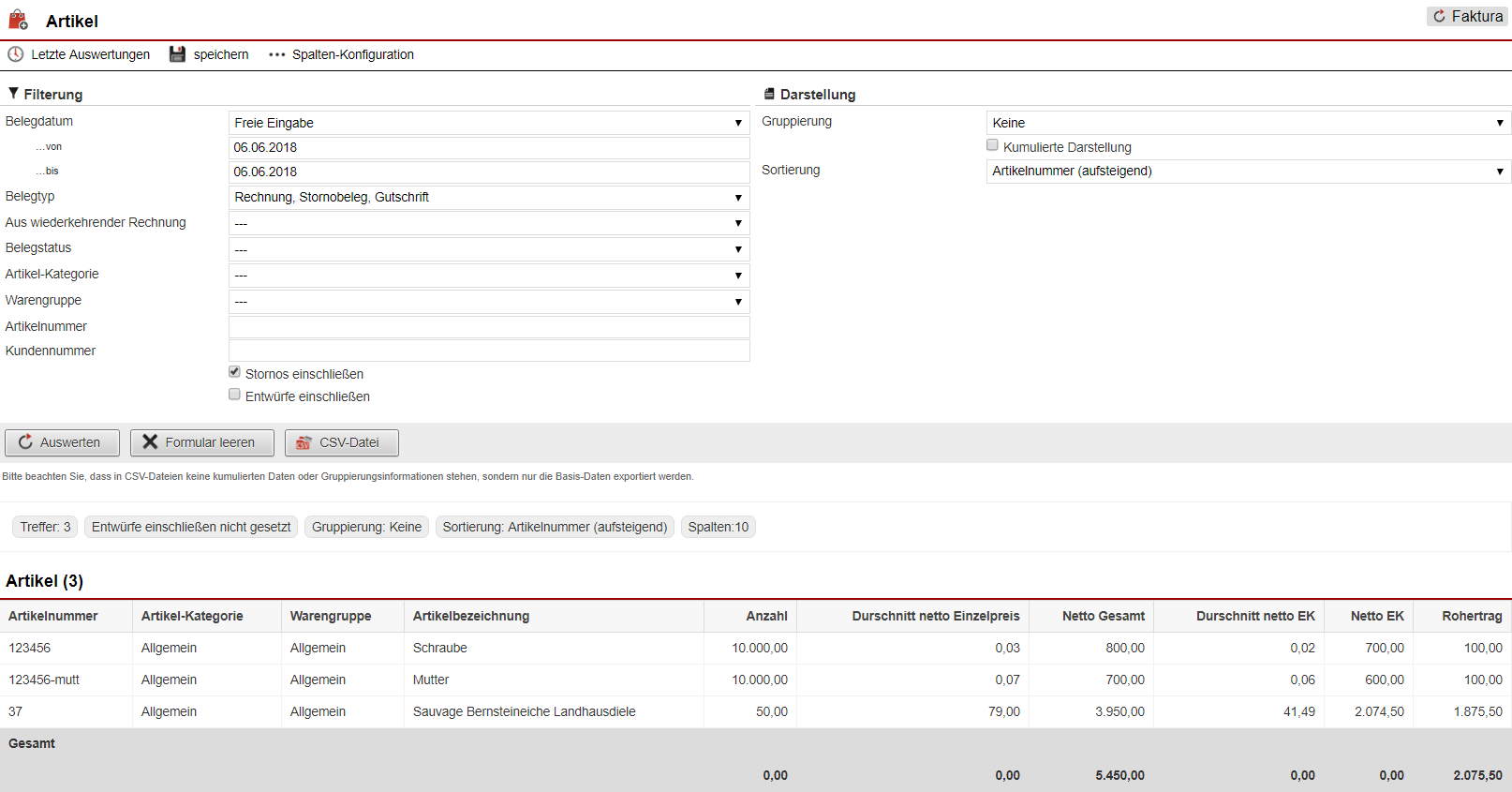Click the red Artikel shopping bag icon
This screenshot has width=1512, height=792.
18,20
